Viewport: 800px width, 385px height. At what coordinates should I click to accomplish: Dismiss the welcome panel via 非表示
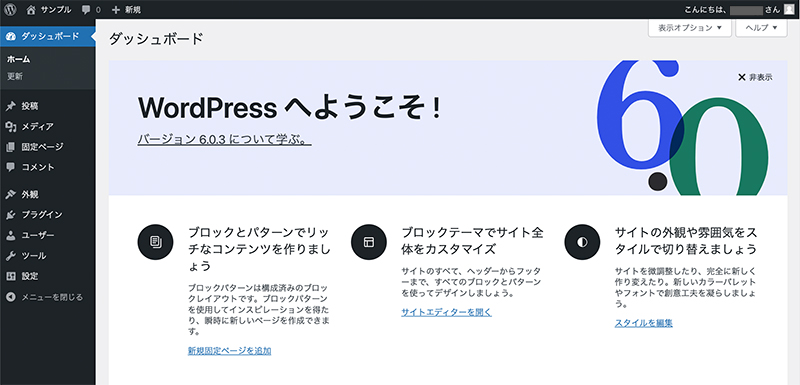point(755,78)
